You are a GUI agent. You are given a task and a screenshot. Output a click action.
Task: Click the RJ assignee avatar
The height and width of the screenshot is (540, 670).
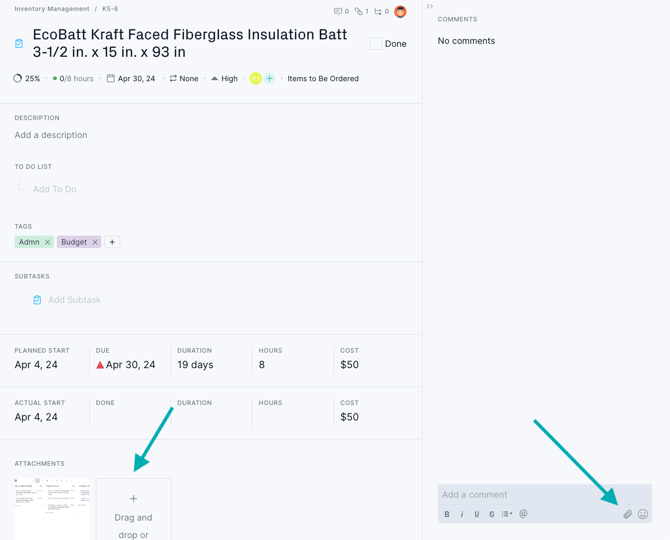tap(256, 79)
